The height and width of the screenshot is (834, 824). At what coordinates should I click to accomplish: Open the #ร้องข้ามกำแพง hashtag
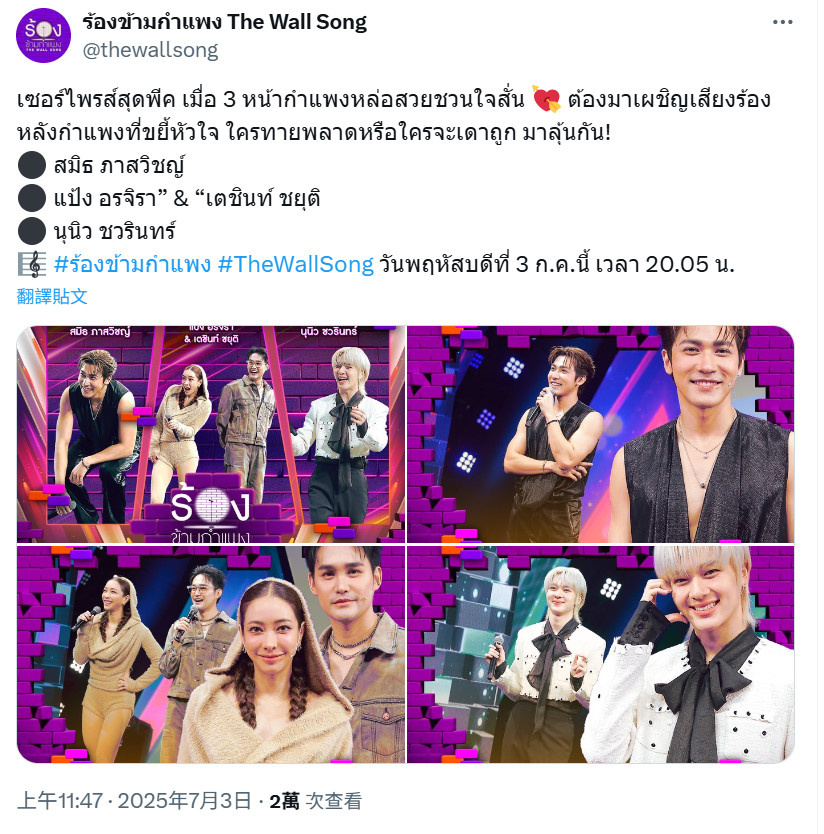pos(132,264)
